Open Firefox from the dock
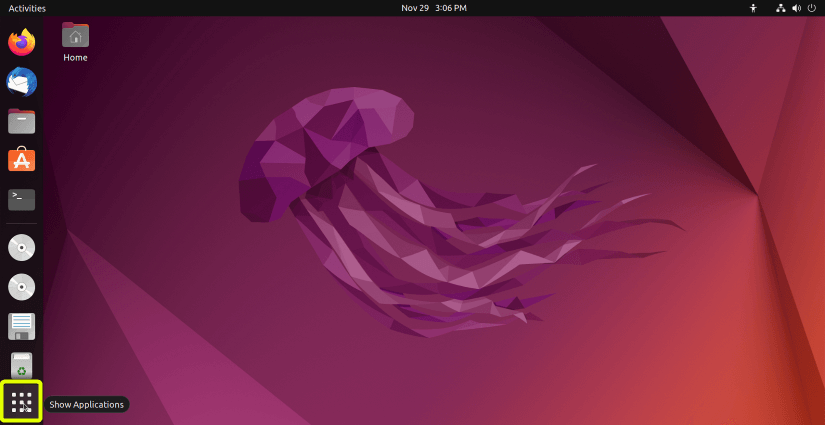The height and width of the screenshot is (425, 825). coord(22,42)
